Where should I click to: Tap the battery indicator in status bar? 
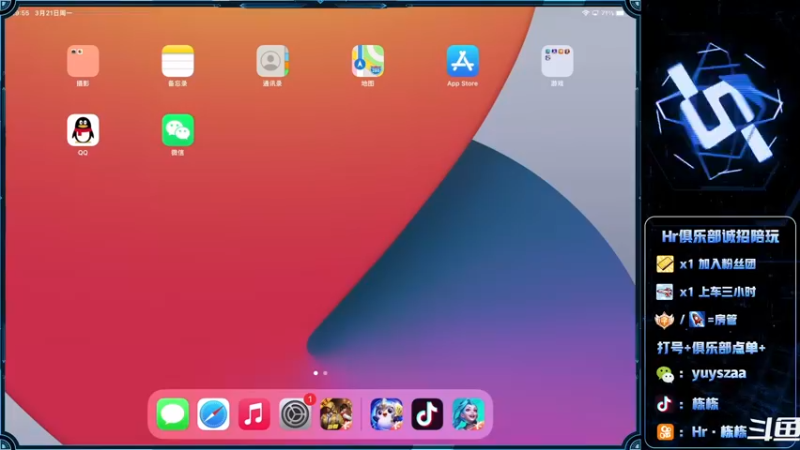619,13
